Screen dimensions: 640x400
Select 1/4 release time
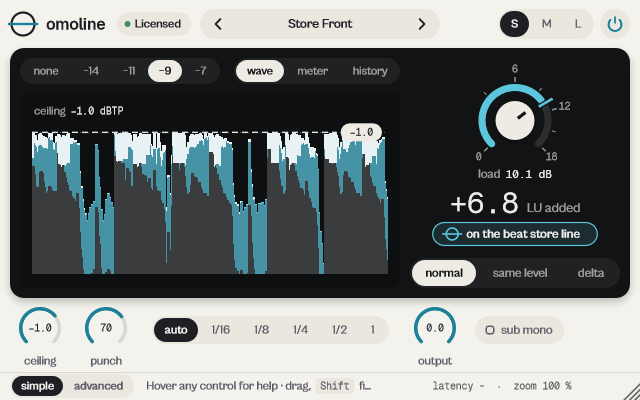[300, 330]
